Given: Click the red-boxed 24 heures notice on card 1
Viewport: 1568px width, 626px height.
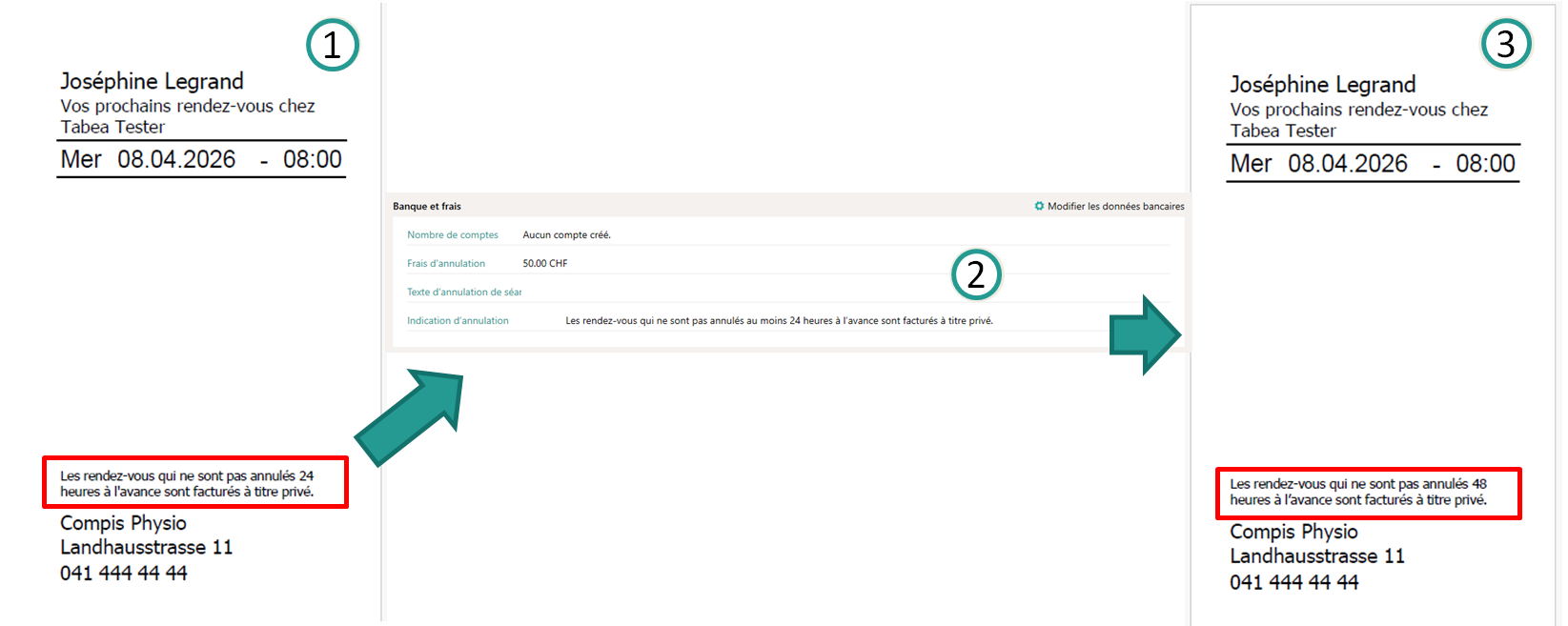Looking at the screenshot, I should (x=194, y=483).
